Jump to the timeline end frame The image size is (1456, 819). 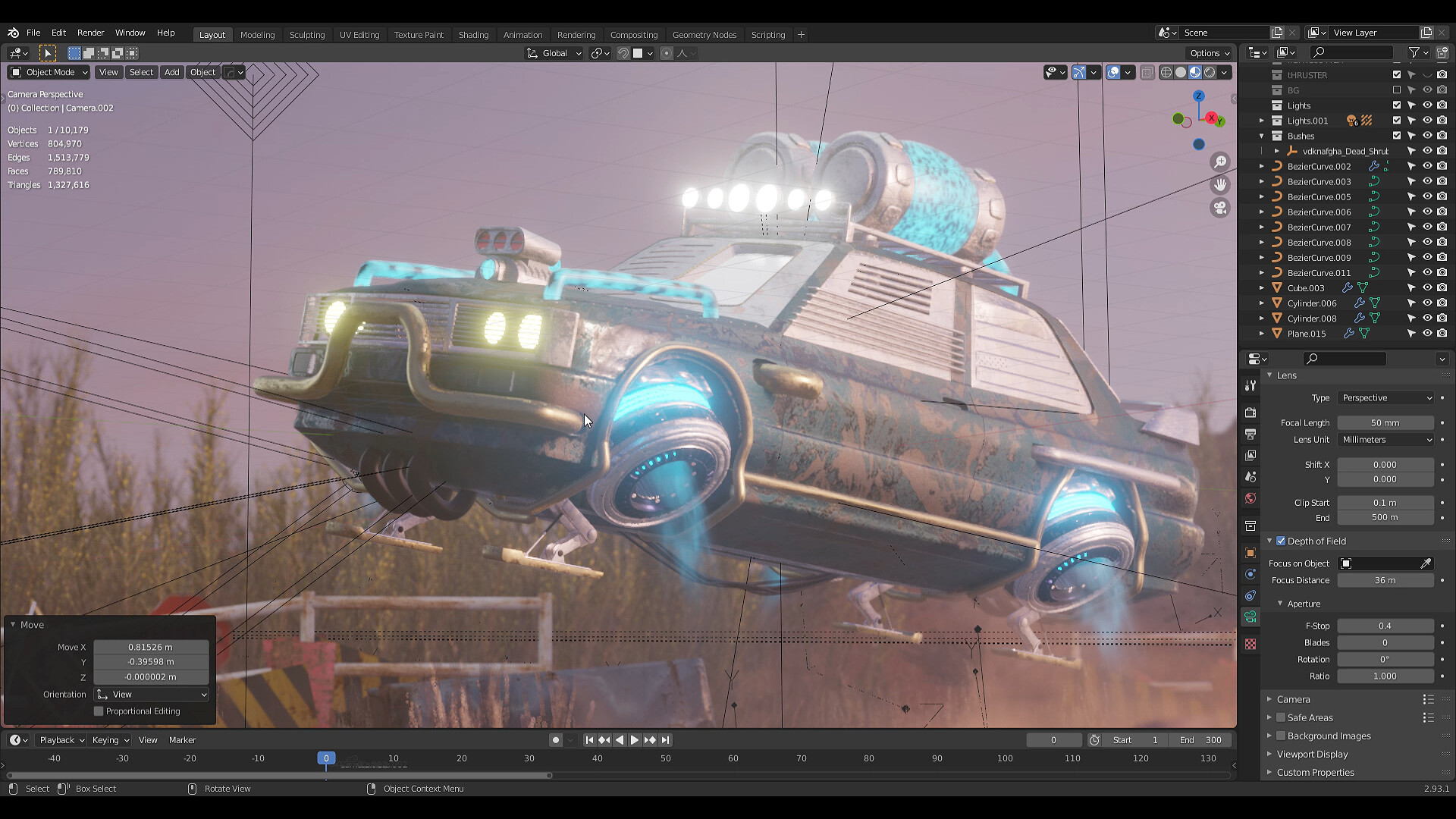(x=665, y=740)
